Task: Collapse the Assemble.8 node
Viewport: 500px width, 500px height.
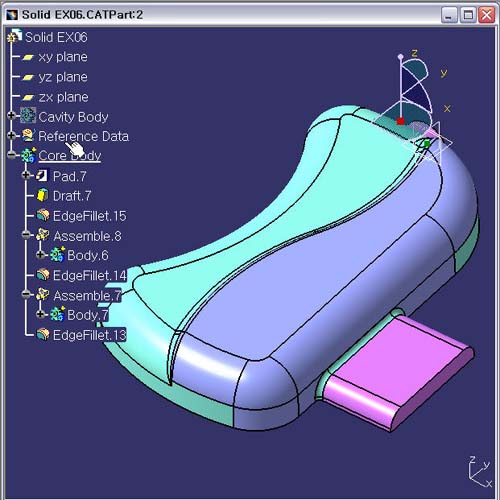Action: [x=26, y=235]
